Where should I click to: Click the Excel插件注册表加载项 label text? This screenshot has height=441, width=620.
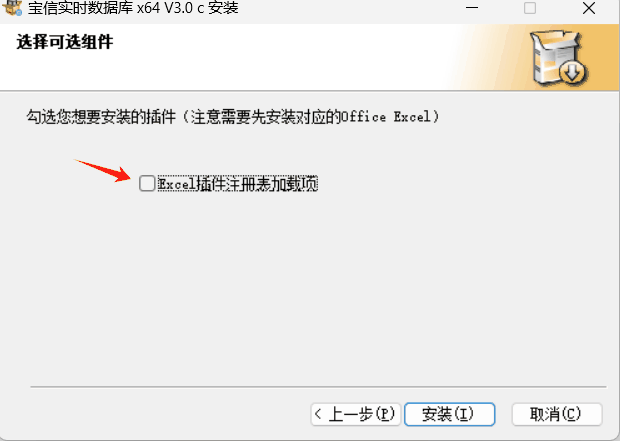(x=238, y=184)
